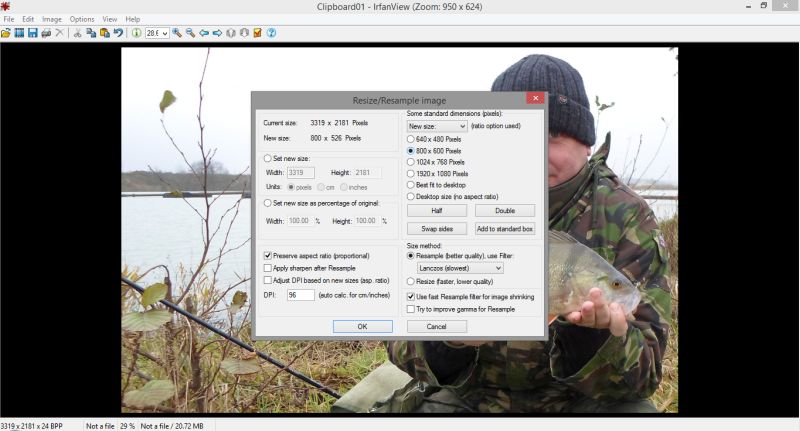800x431 pixels.
Task: Click the Save disk icon in toolbar
Action: [32, 33]
